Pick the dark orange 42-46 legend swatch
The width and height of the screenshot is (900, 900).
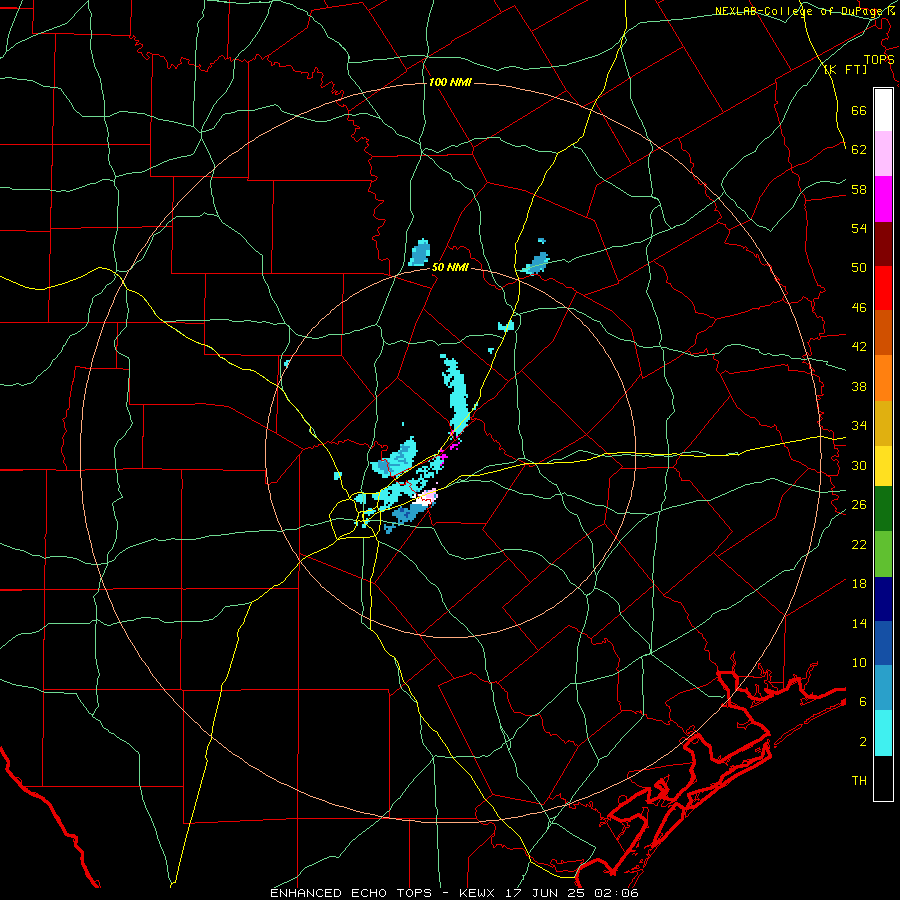883,332
